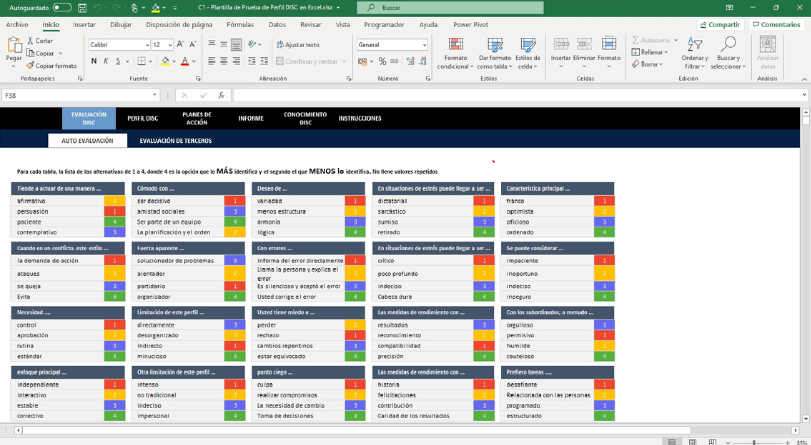Click the horizontal scrollbar

357,430
